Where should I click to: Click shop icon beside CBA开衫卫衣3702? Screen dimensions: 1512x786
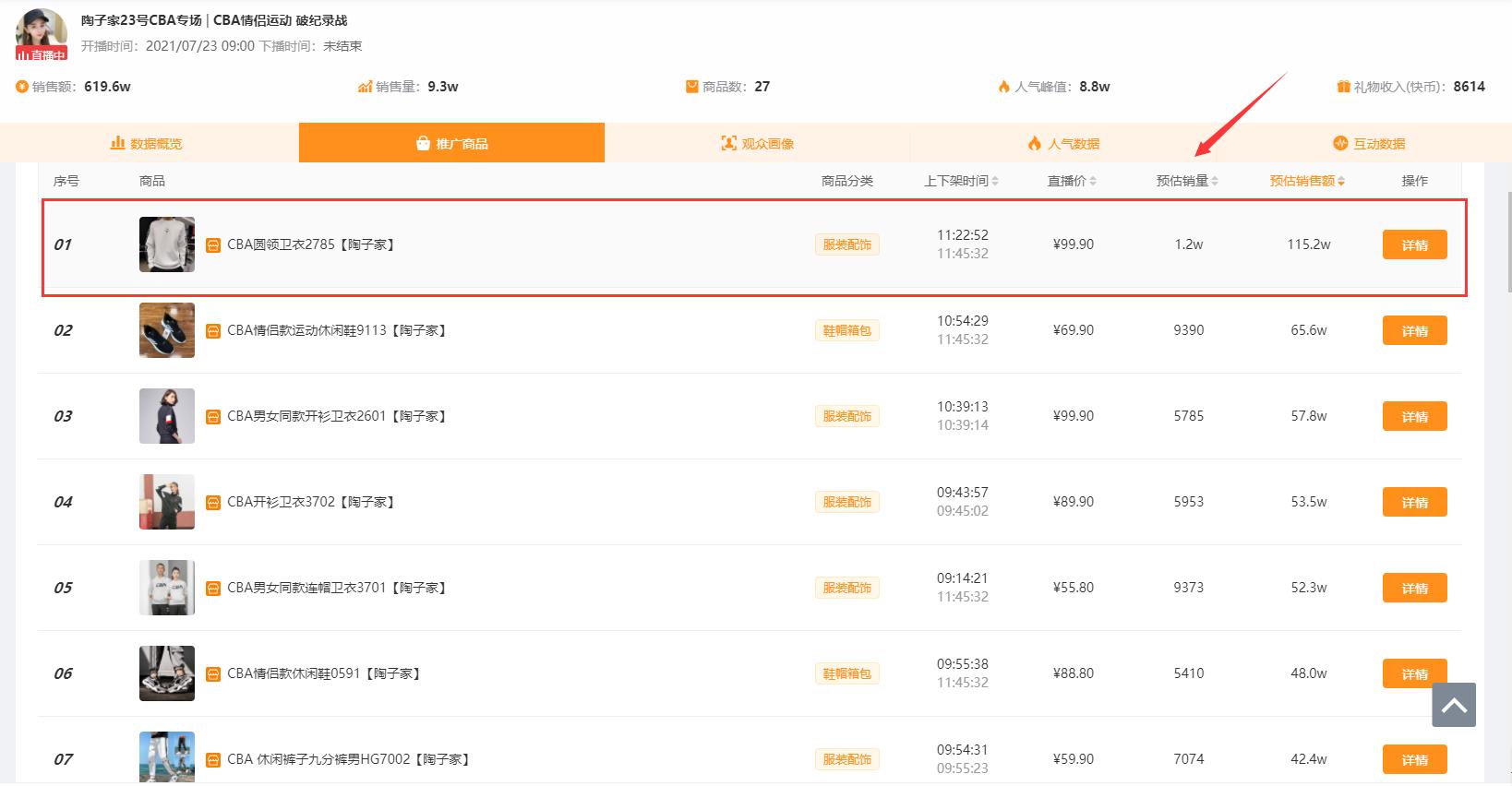[212, 503]
